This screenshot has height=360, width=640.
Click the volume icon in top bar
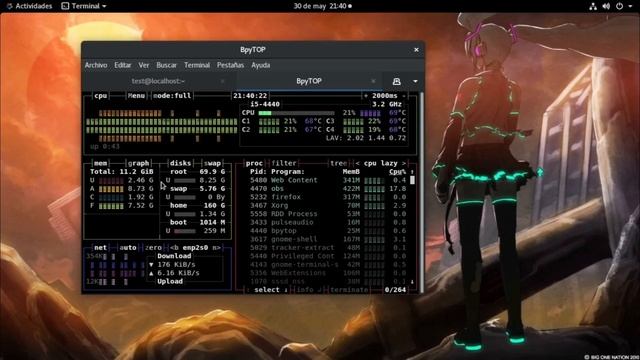(606, 6)
